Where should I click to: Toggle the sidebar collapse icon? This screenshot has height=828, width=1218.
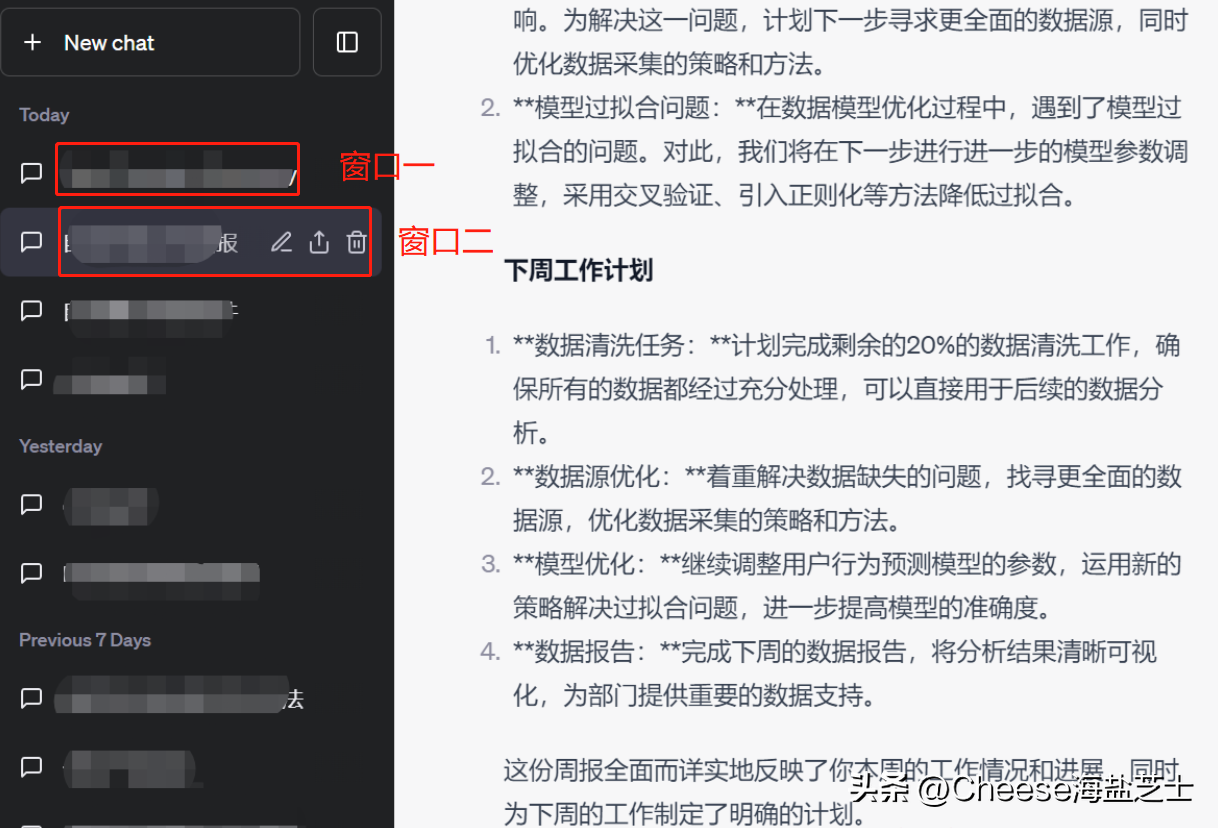[347, 42]
